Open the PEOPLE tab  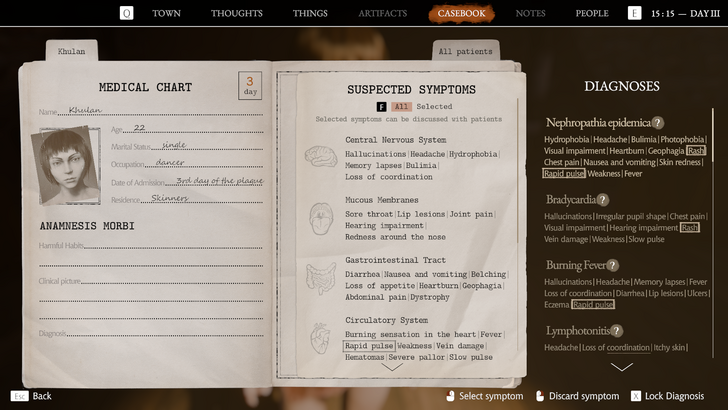pyautogui.click(x=592, y=14)
